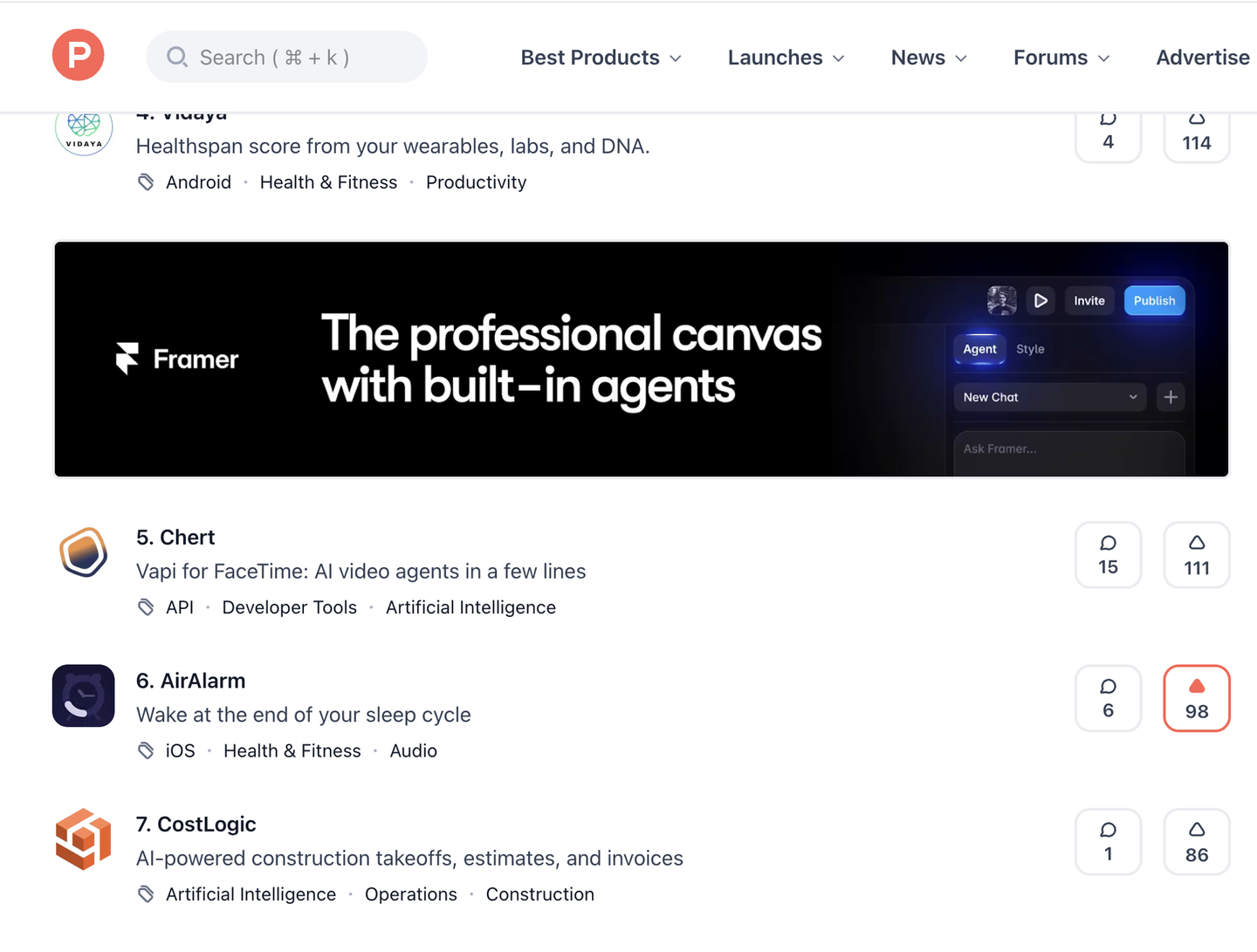
Task: Open the 6. AirAlarm product title
Action: (191, 681)
